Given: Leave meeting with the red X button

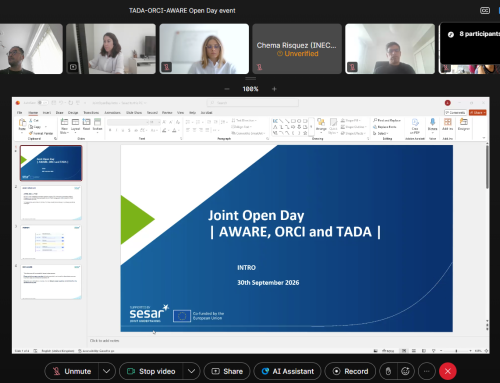Looking at the screenshot, I should (x=448, y=371).
